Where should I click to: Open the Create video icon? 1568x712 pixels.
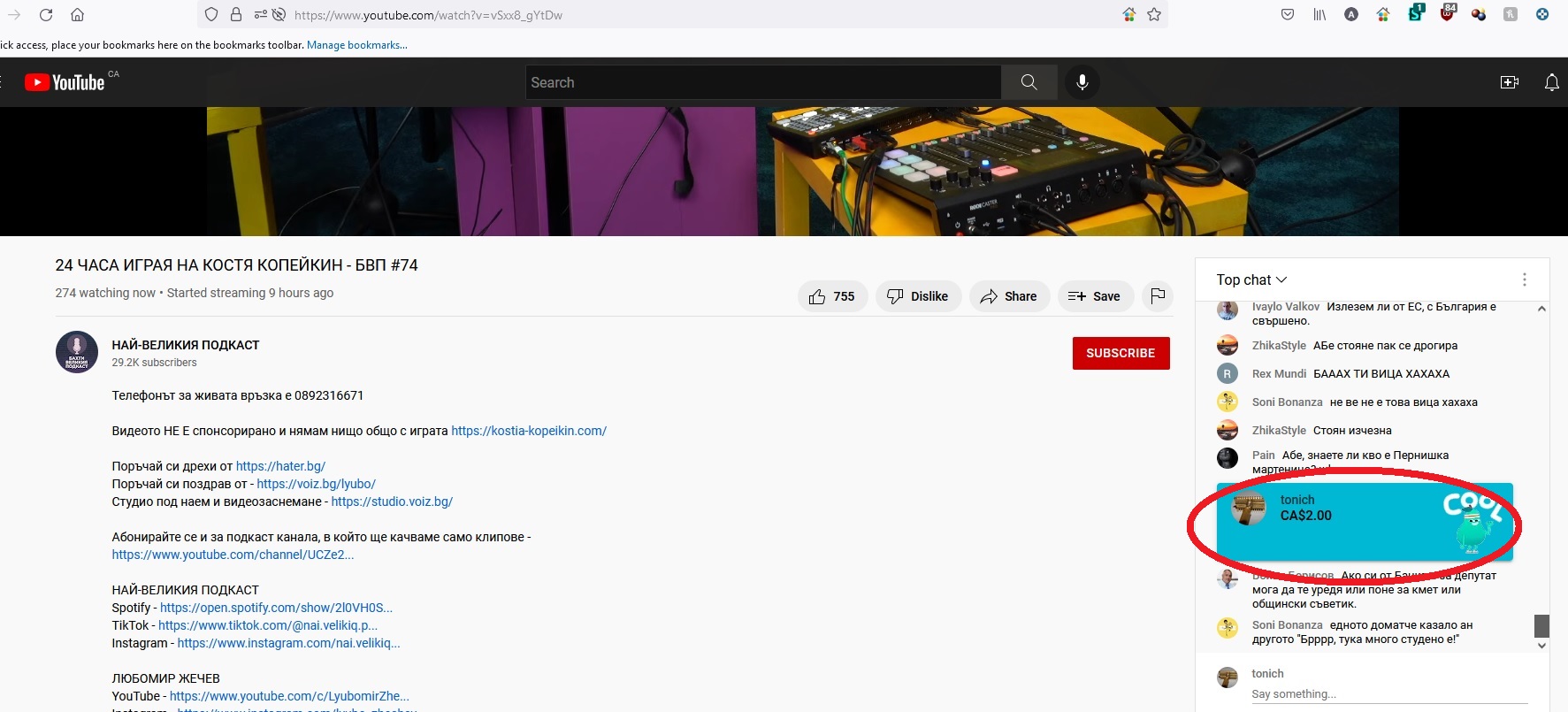[x=1510, y=82]
